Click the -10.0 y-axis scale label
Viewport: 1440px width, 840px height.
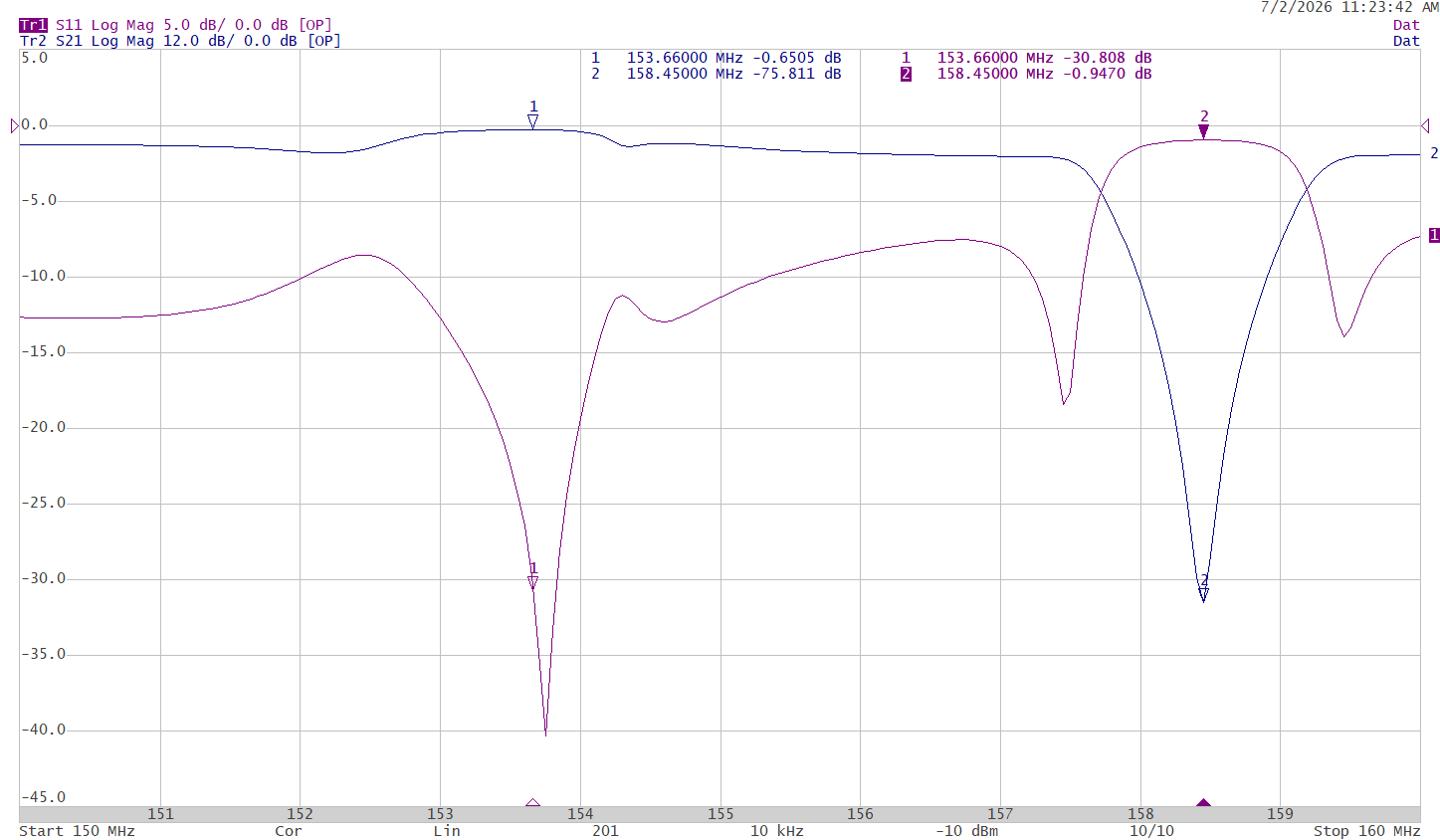coord(43,277)
